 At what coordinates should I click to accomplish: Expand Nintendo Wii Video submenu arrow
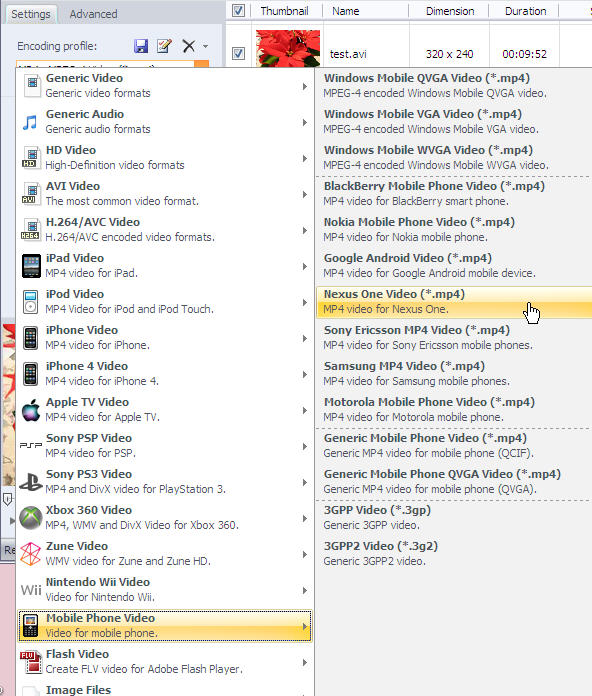(304, 590)
